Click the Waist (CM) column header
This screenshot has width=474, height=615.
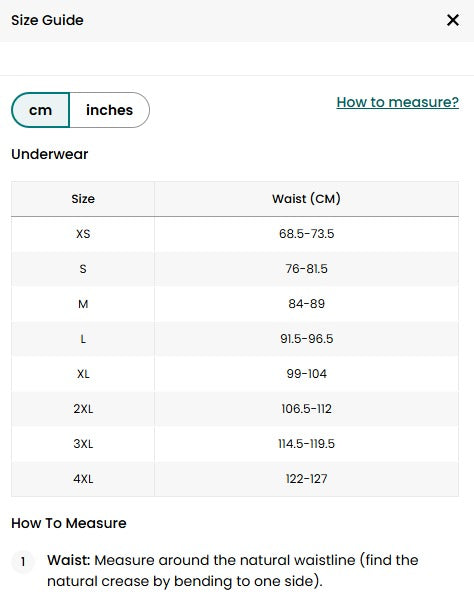click(306, 199)
